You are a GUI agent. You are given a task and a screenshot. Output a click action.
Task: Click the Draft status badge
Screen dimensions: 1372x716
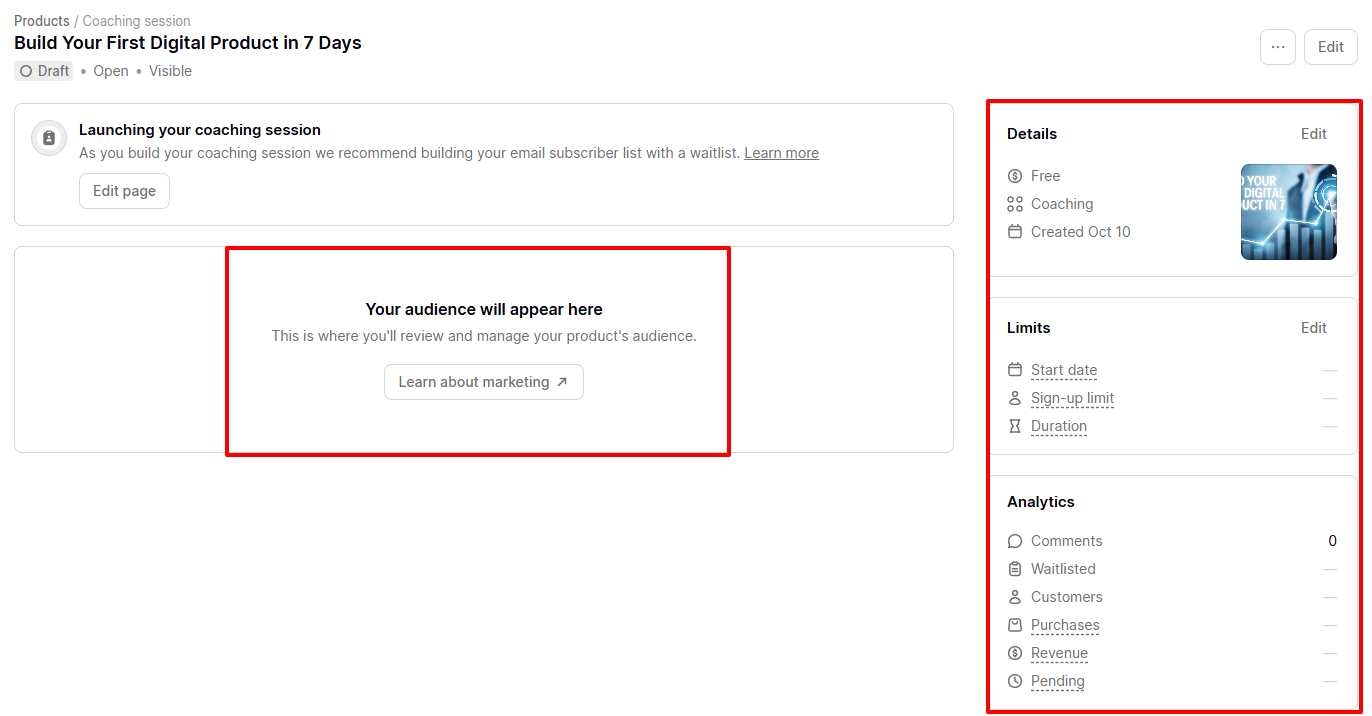44,71
